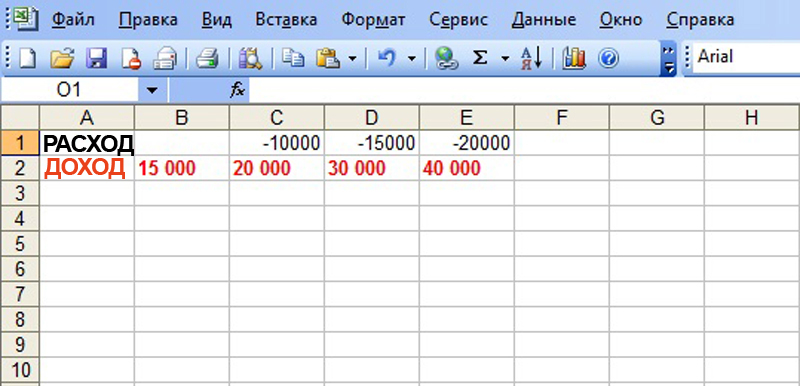Select row 1 header

point(20,143)
